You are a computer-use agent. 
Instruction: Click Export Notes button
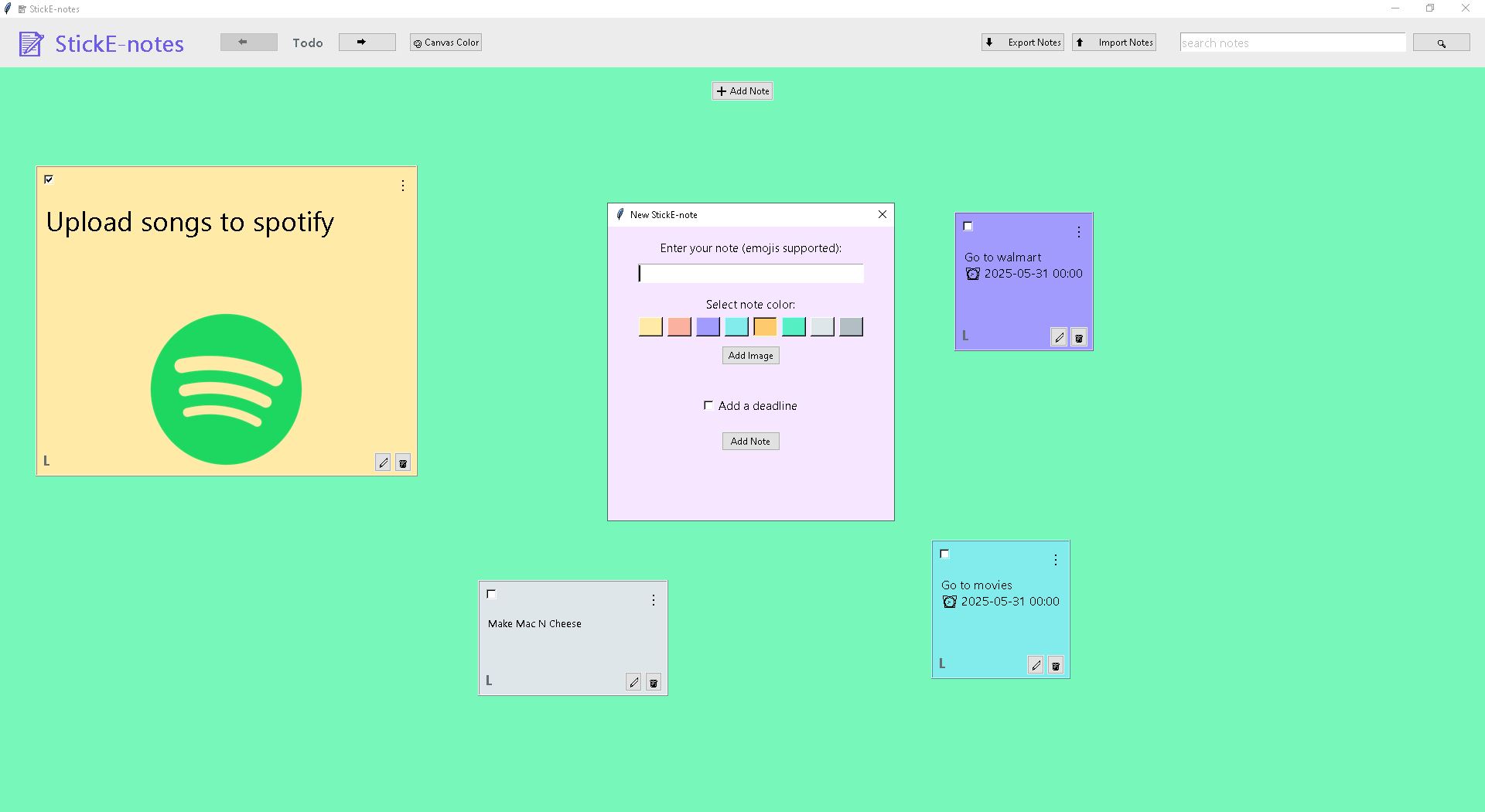(1022, 43)
